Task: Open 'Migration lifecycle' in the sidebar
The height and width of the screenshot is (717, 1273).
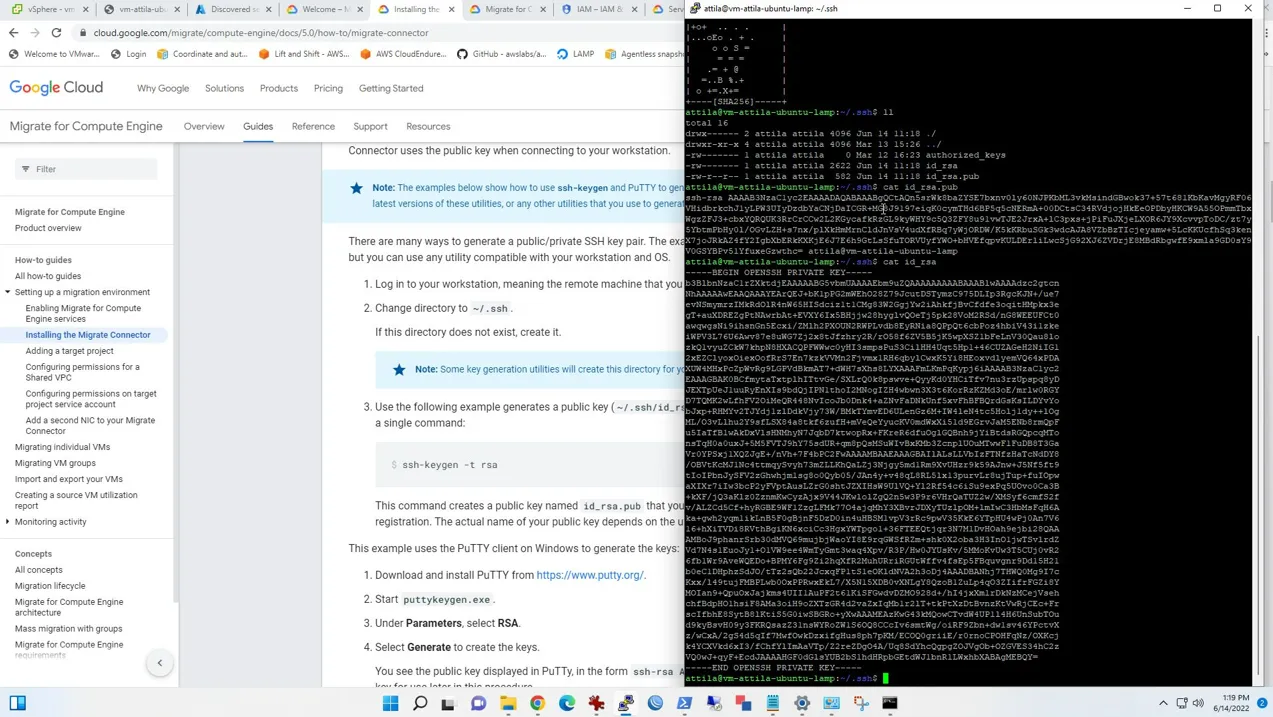Action: pos(50,586)
